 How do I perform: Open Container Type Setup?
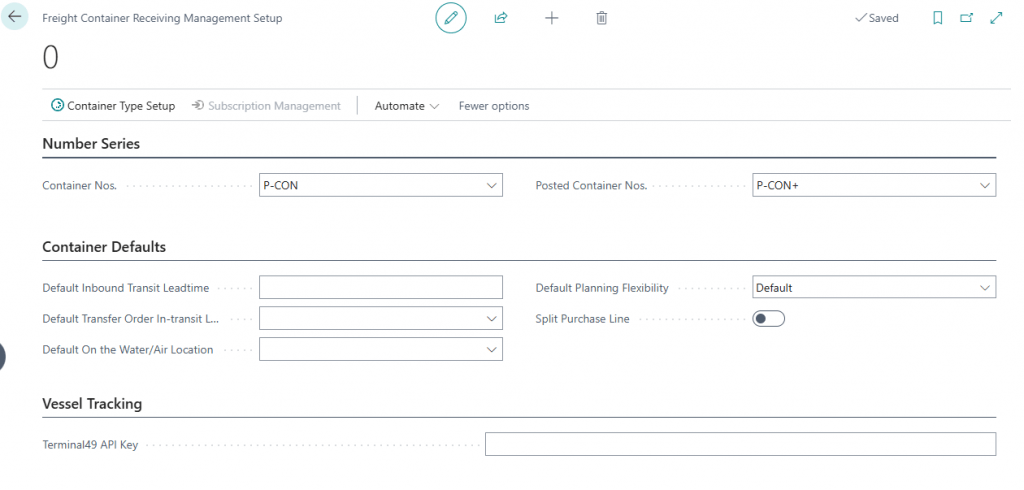point(113,106)
